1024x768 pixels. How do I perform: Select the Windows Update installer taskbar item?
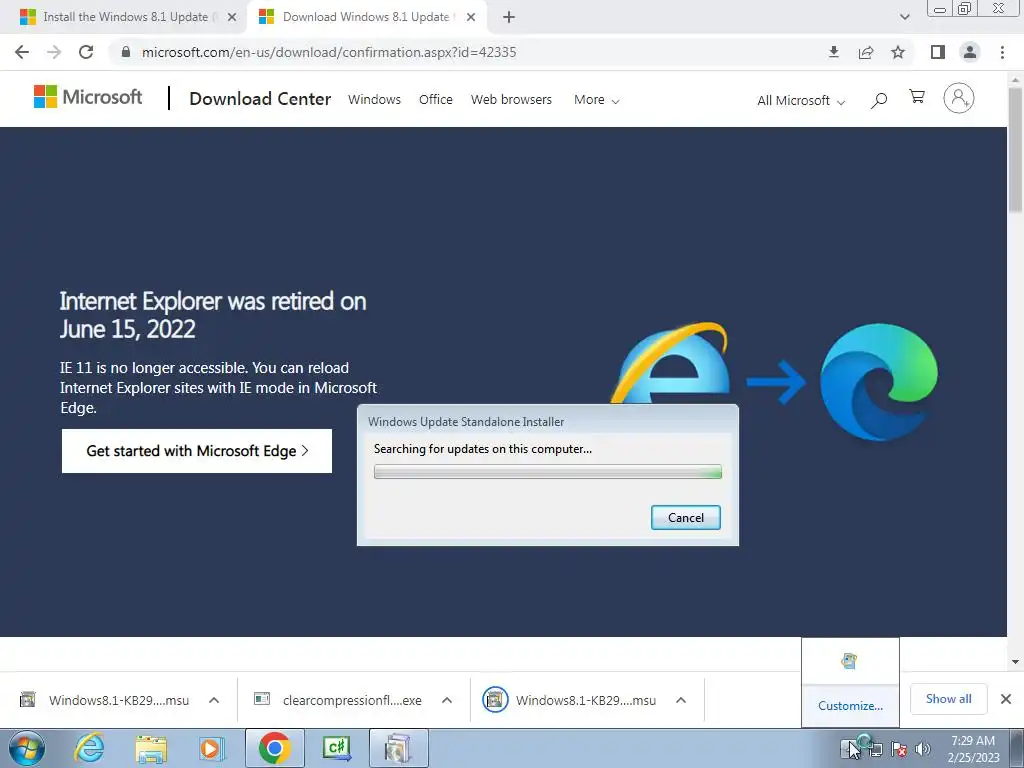(398, 748)
